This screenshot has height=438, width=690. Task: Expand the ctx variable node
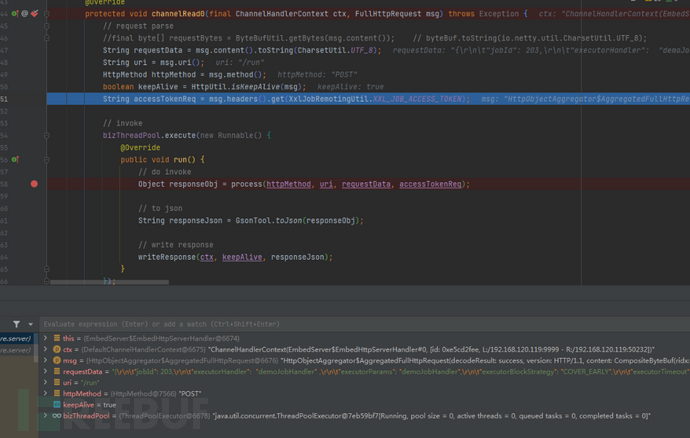click(x=45, y=349)
